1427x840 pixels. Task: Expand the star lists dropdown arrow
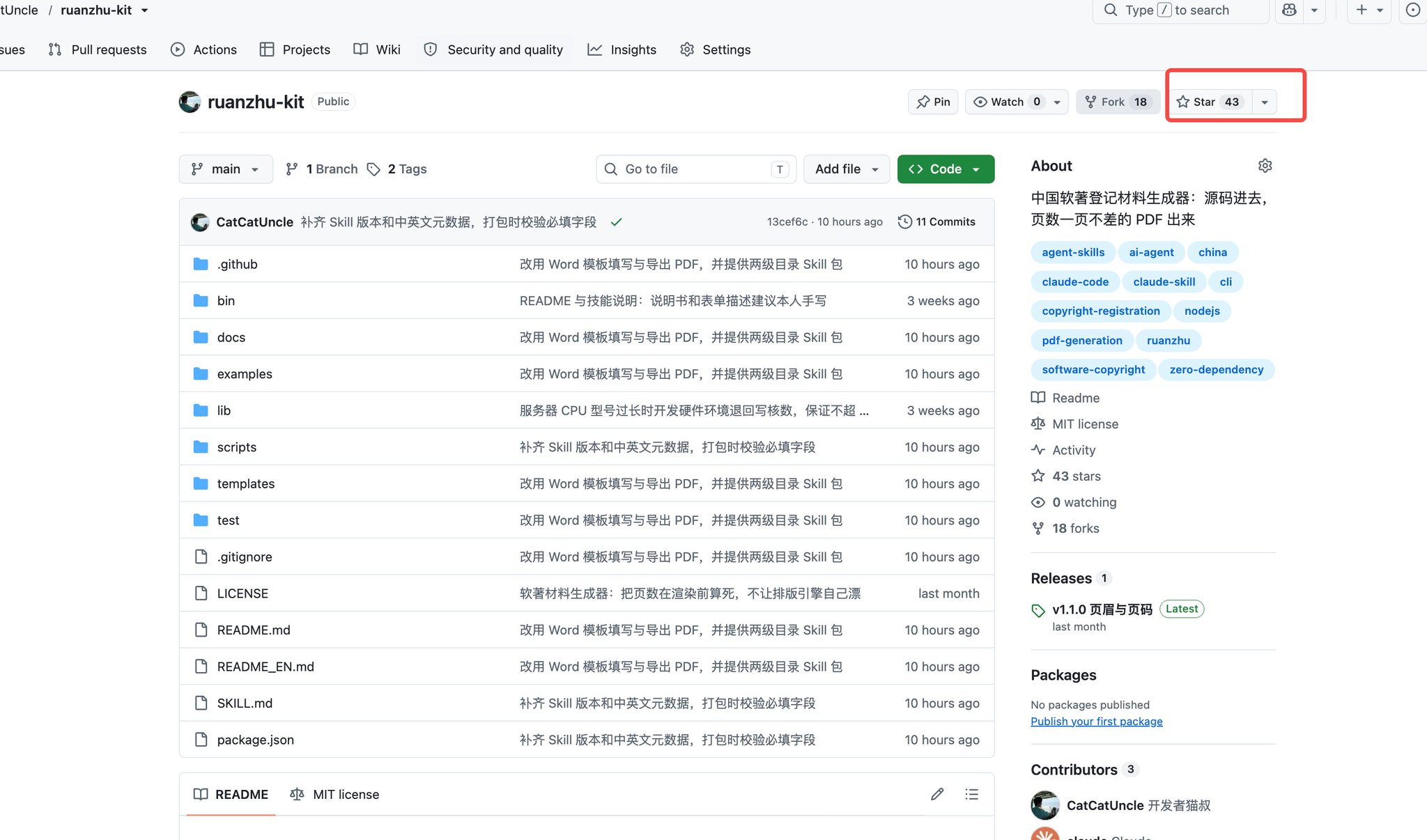tap(1264, 102)
